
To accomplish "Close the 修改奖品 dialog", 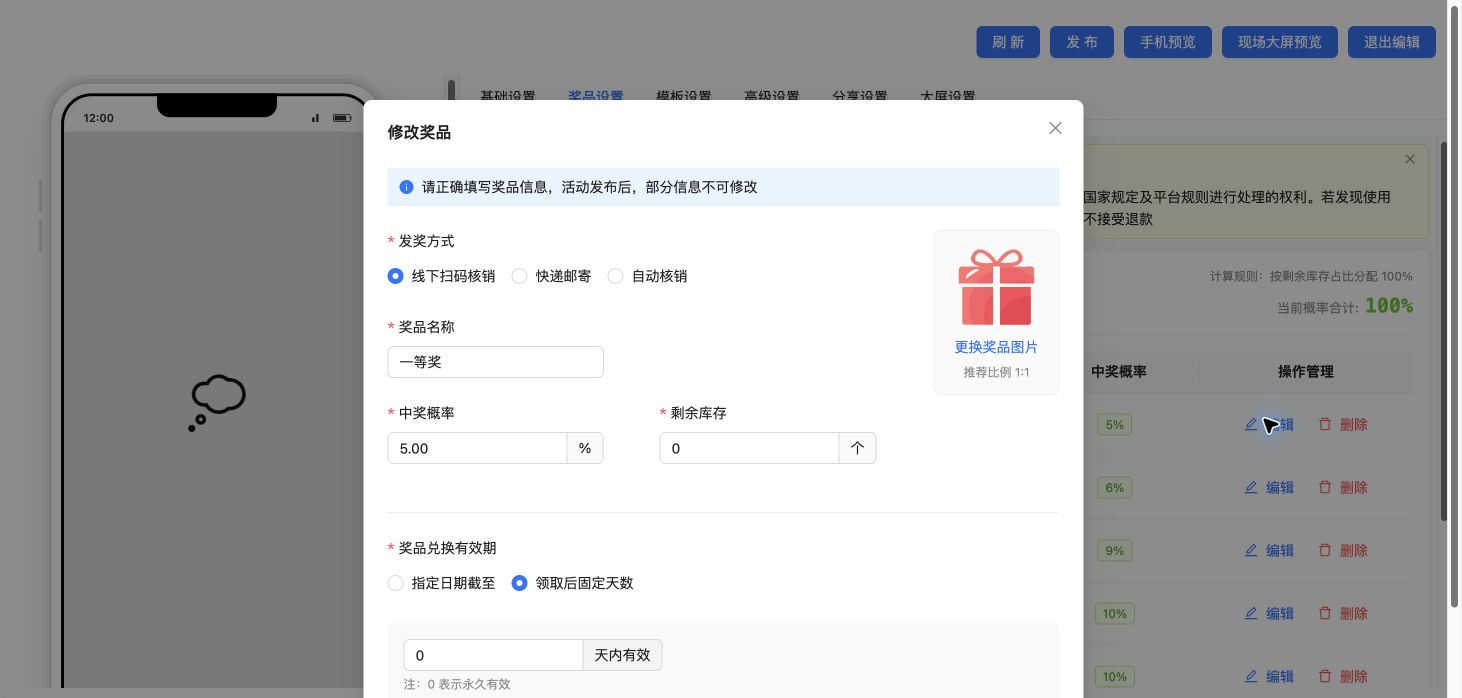I will 1055,128.
